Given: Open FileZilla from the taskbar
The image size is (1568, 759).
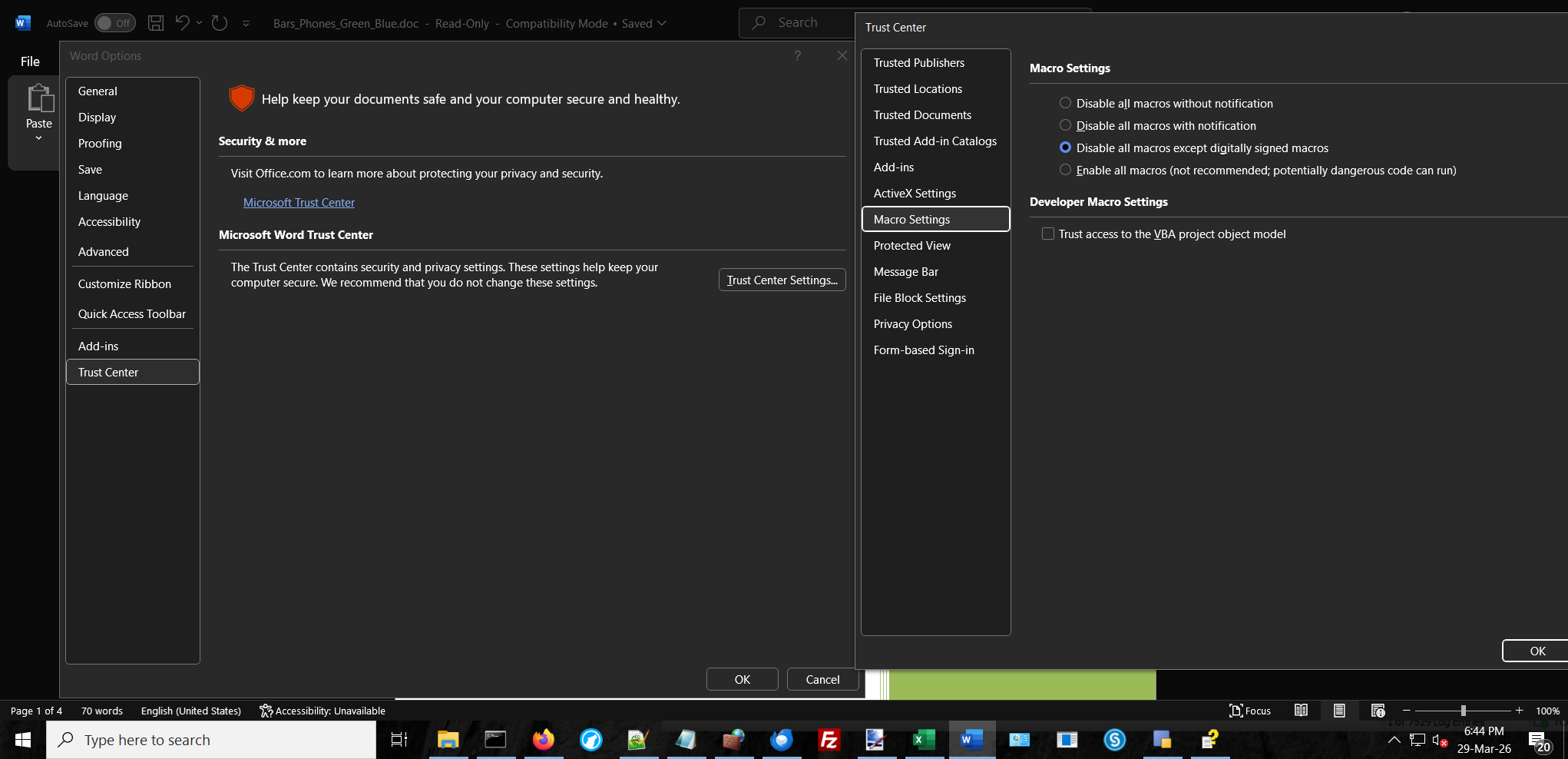Looking at the screenshot, I should point(829,740).
